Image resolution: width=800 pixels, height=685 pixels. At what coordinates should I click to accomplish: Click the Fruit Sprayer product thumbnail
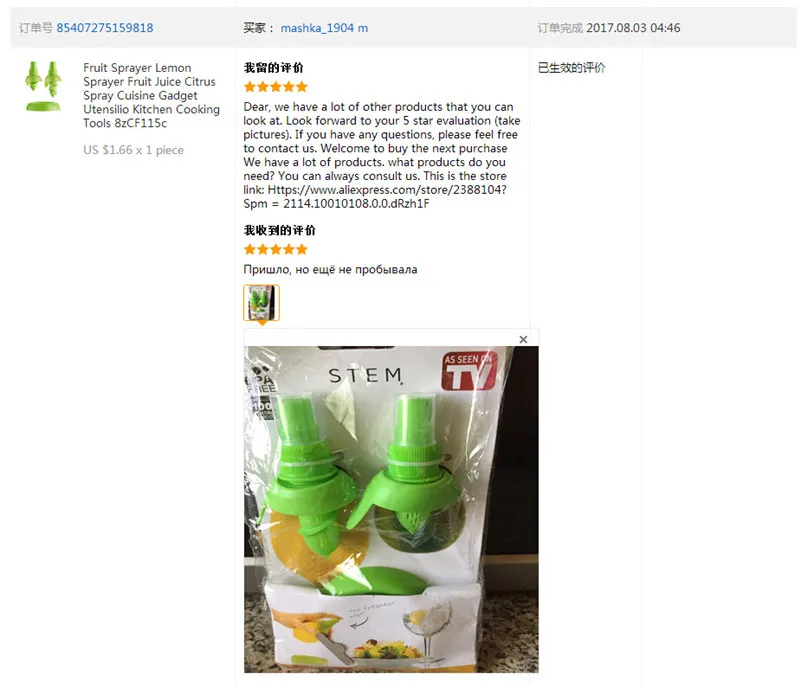pyautogui.click(x=43, y=86)
